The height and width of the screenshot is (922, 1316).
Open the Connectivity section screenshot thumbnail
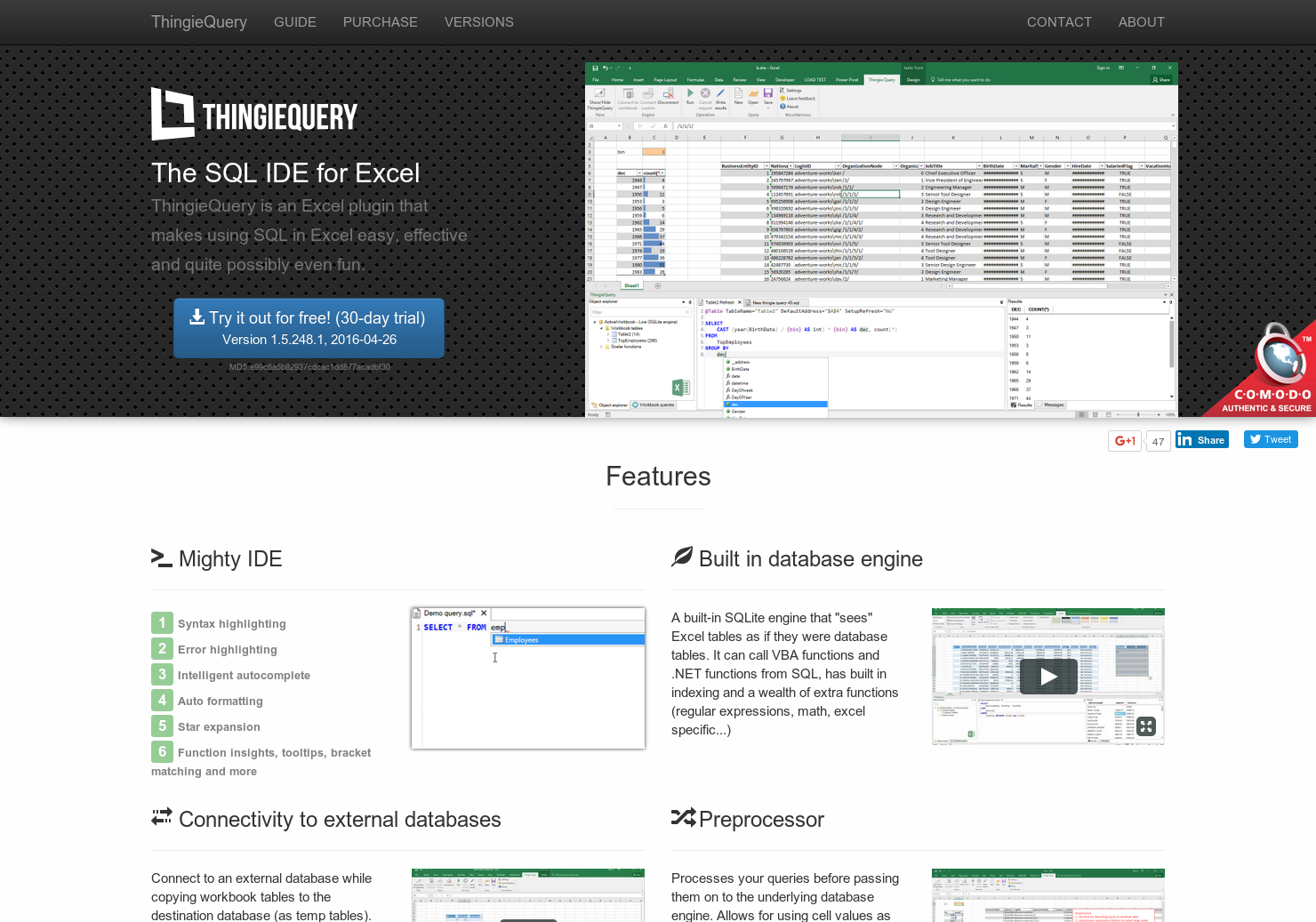point(528,895)
